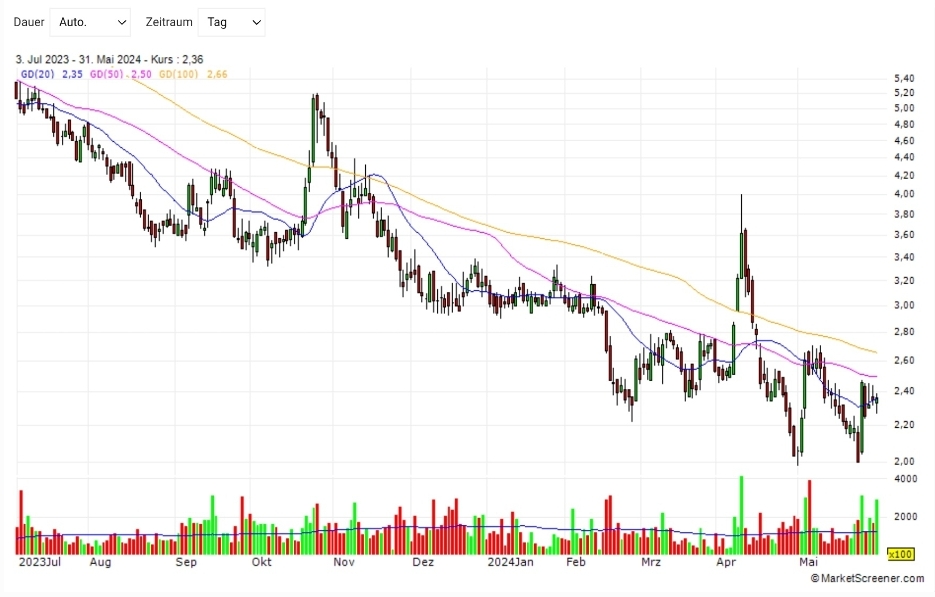Select the GD(20) value 2,35 label
The image size is (935, 597).
pyautogui.click(x=71, y=73)
